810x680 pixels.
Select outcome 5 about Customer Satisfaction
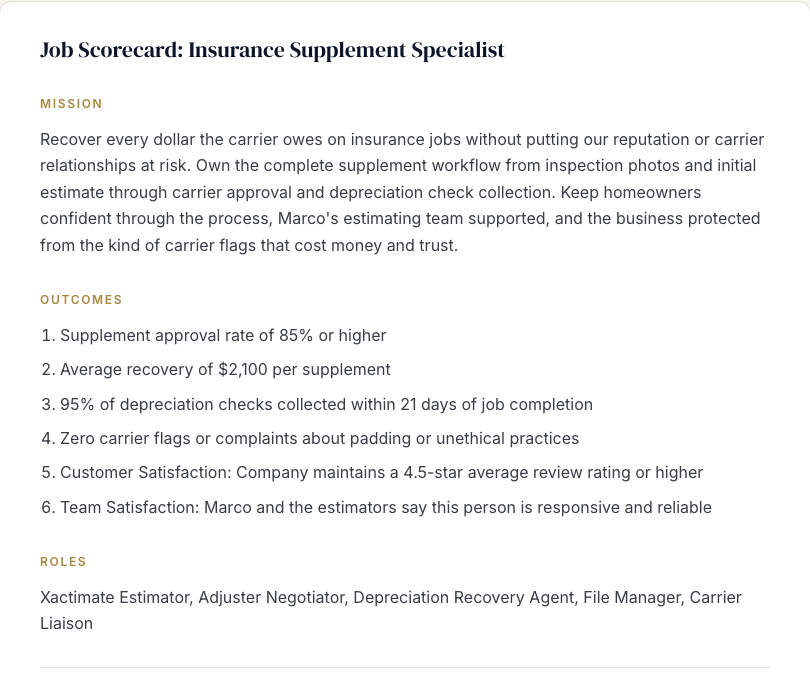coord(372,472)
